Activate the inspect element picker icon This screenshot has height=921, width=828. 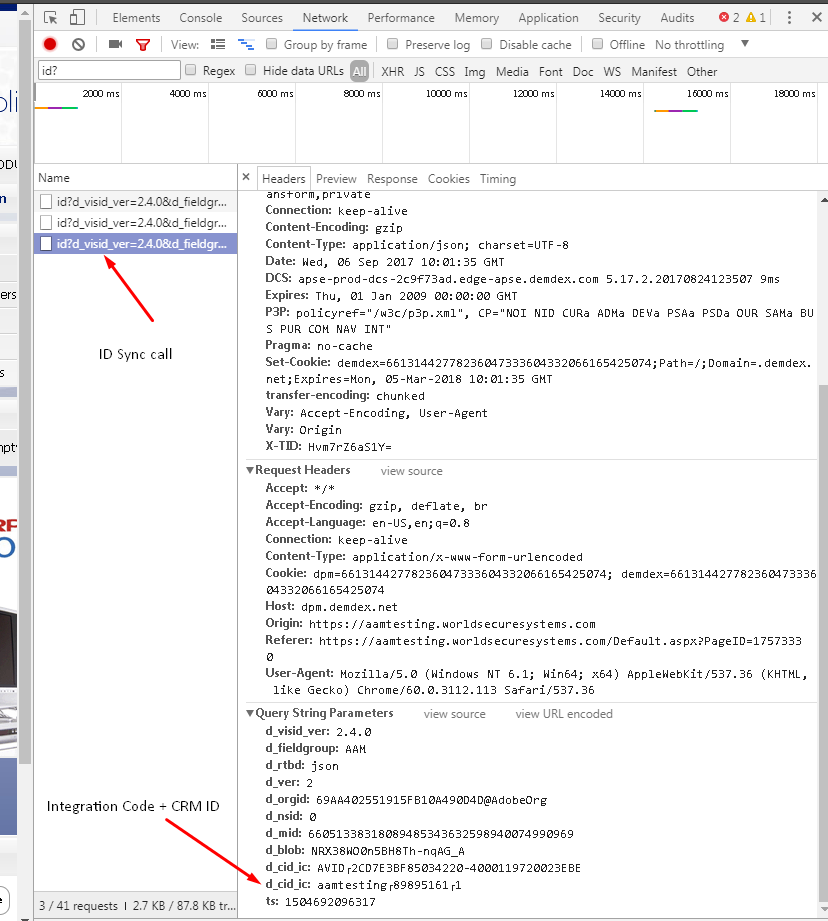click(51, 18)
